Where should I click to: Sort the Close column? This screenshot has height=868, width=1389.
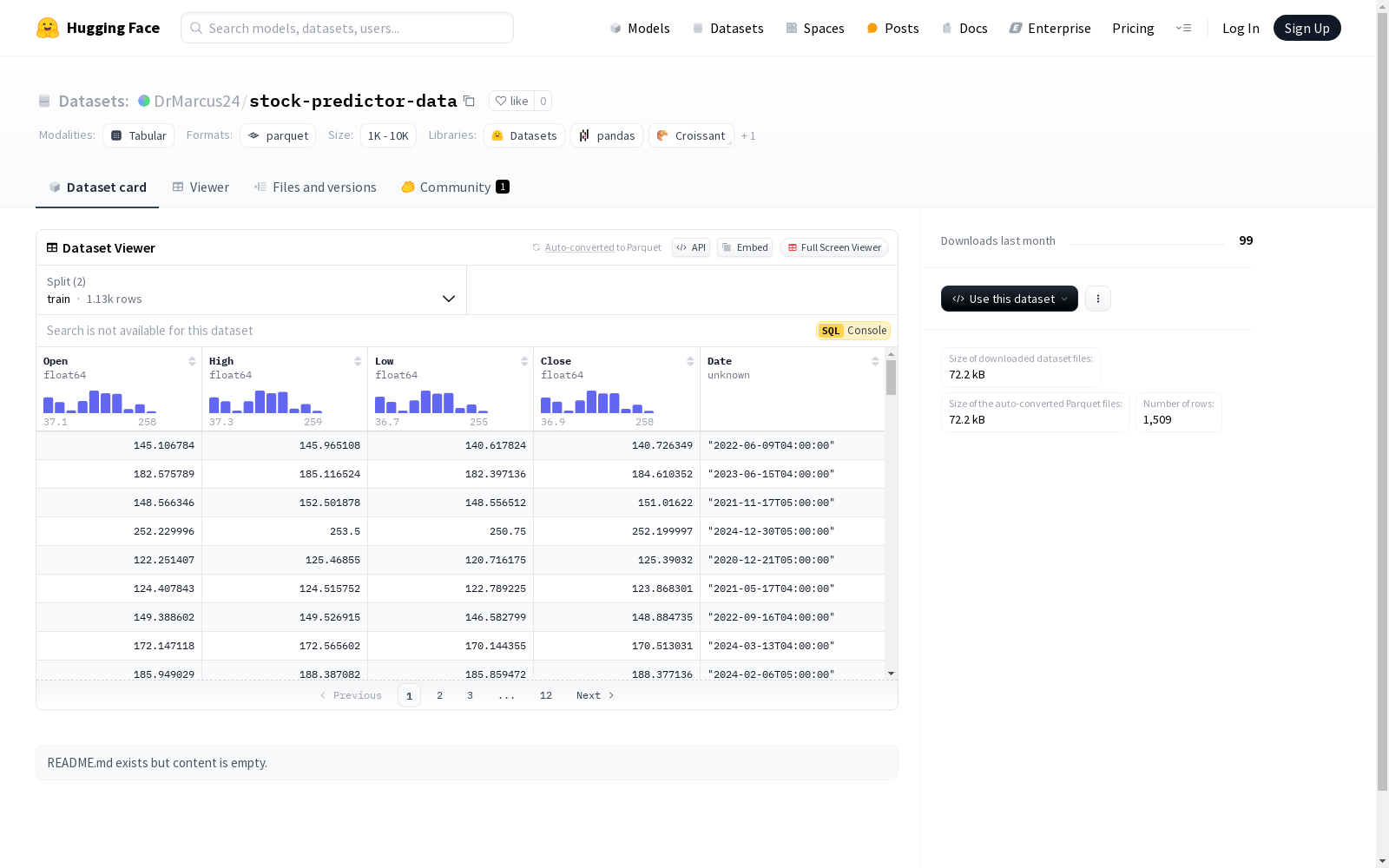[690, 361]
